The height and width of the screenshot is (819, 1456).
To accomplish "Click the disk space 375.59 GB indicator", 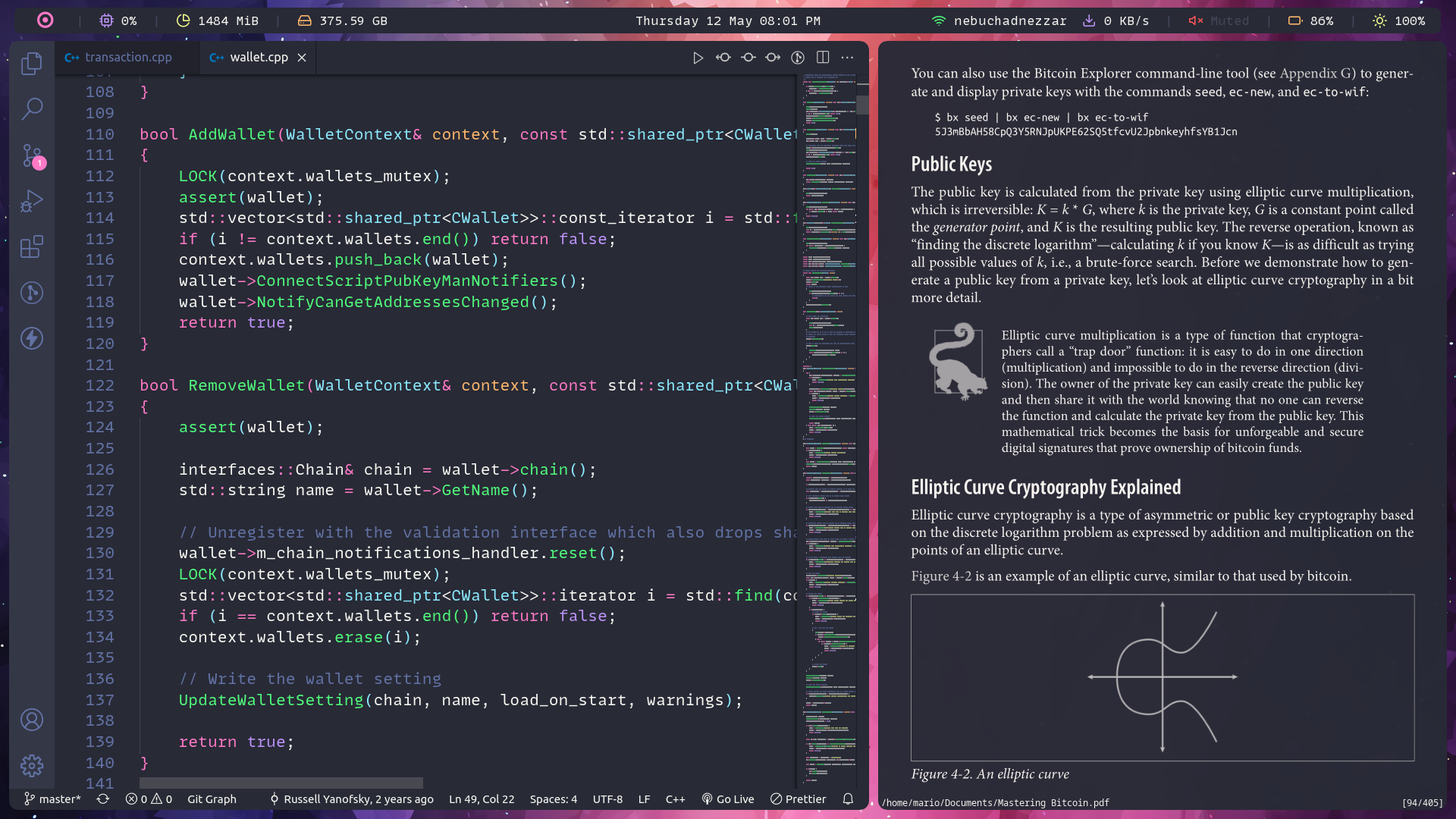I will pyautogui.click(x=342, y=20).
